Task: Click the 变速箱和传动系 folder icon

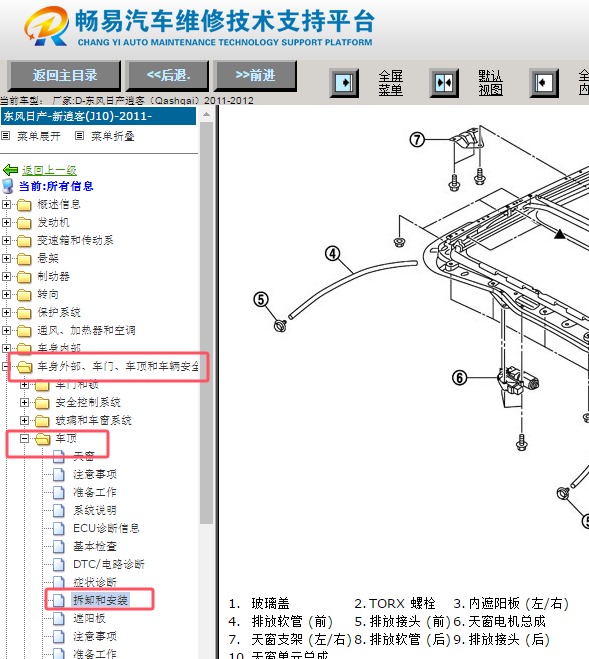Action: (24, 241)
